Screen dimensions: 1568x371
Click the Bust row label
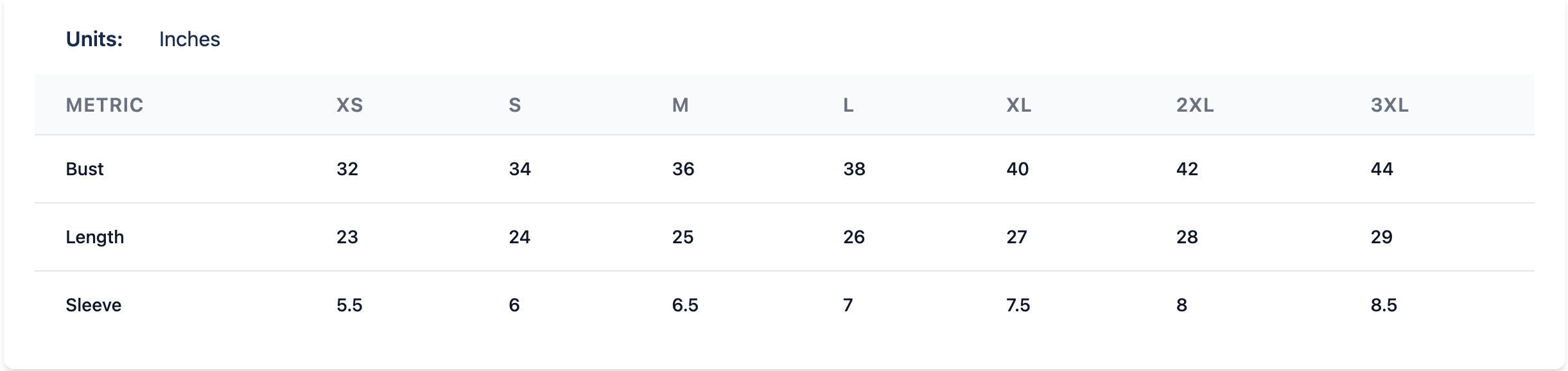click(x=84, y=169)
